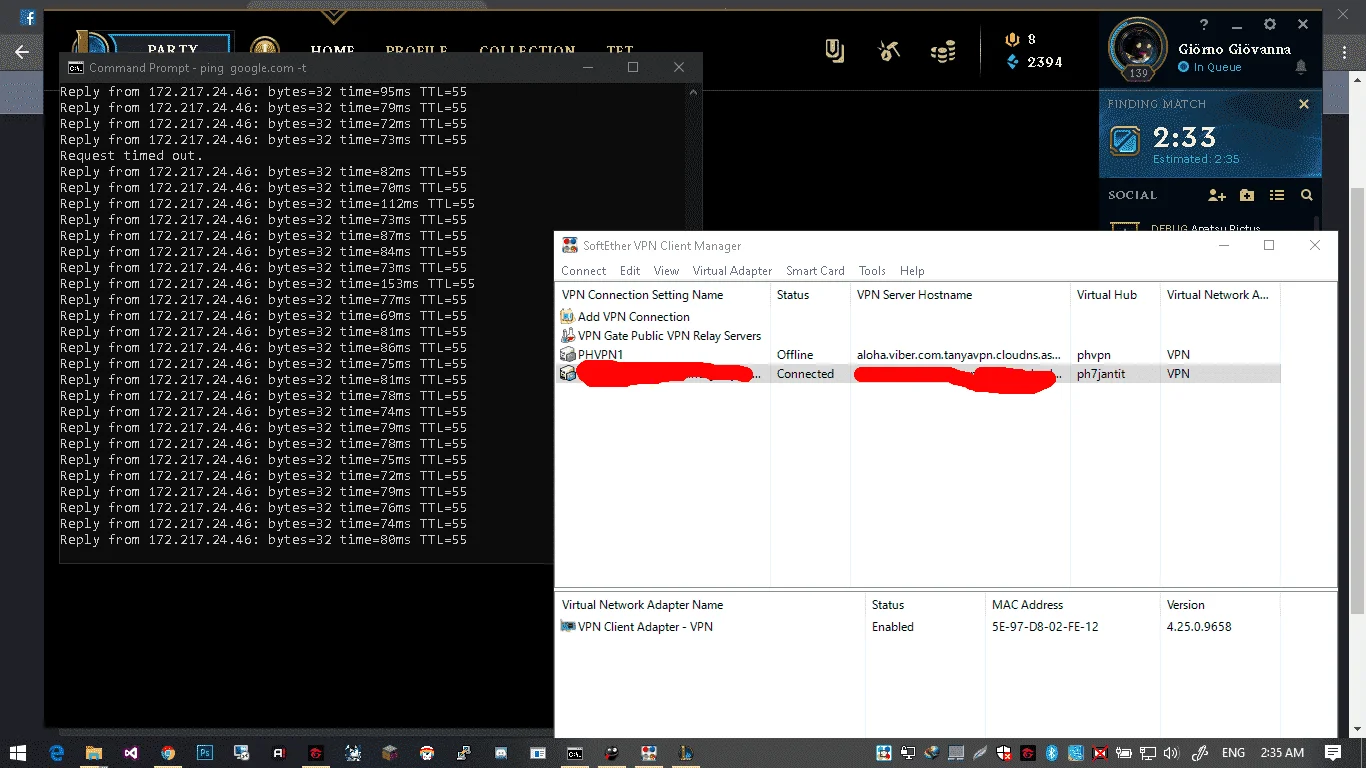Click the 2394 Blue Essence balance
The width and height of the screenshot is (1366, 768).
click(1034, 62)
